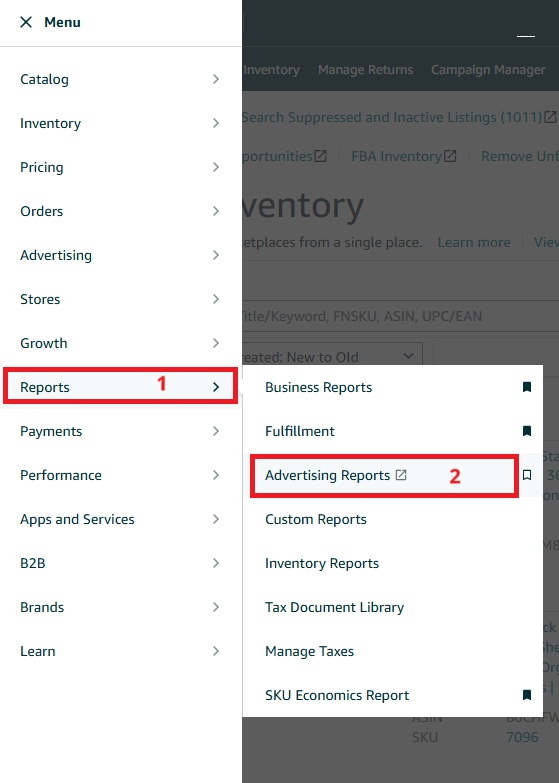Screen dimensions: 559x783
Task: Click external link icon next to FBA Inventory
Action: [x=450, y=156]
